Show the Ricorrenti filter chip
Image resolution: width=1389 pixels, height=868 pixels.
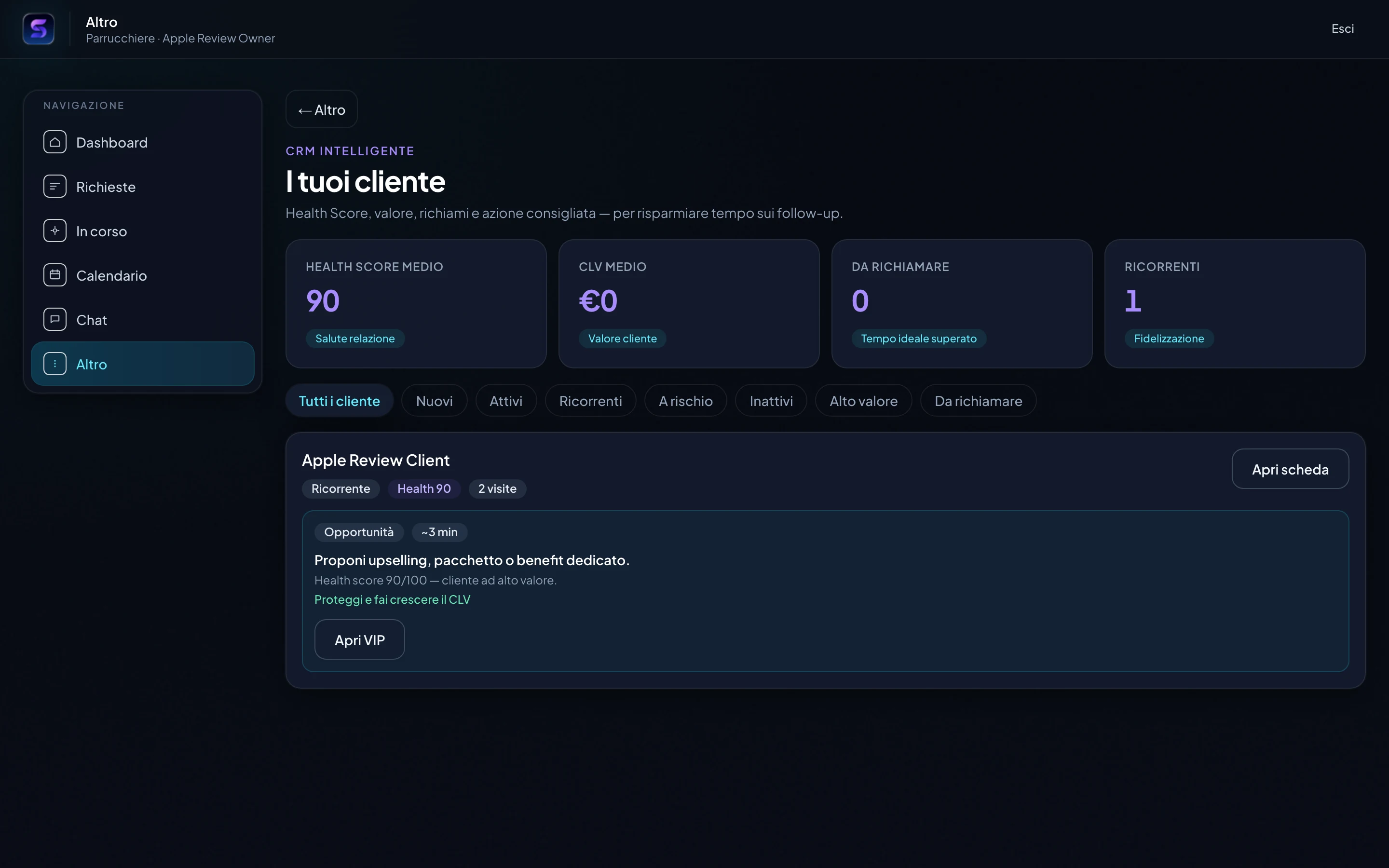pos(591,401)
